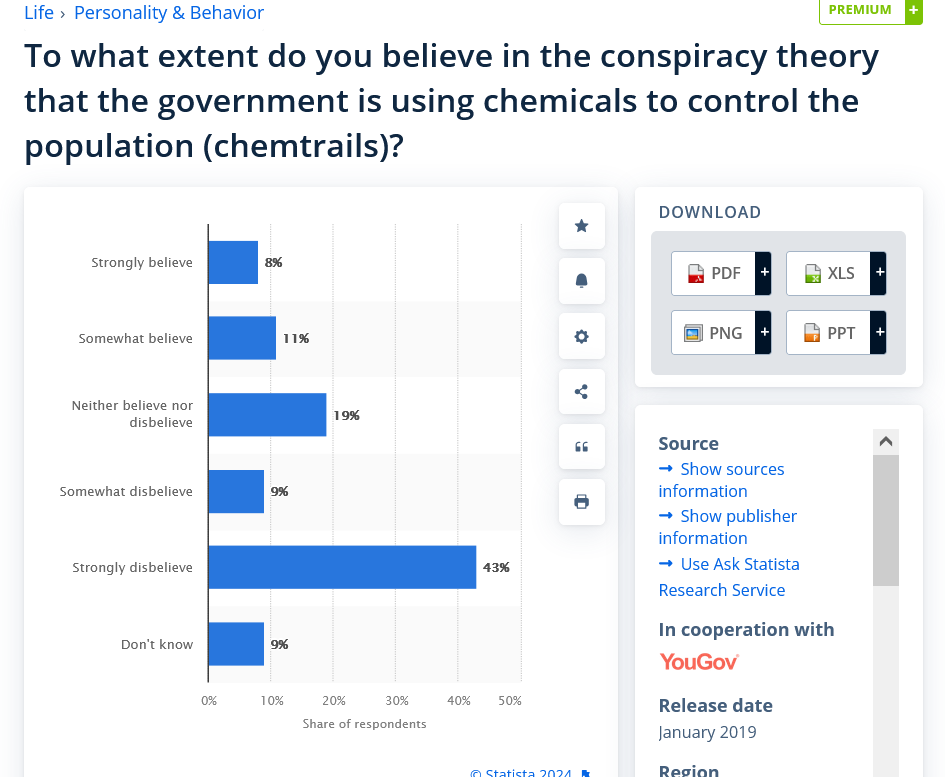Image resolution: width=945 pixels, height=777 pixels.
Task: Click the share icon
Action: tap(582, 391)
